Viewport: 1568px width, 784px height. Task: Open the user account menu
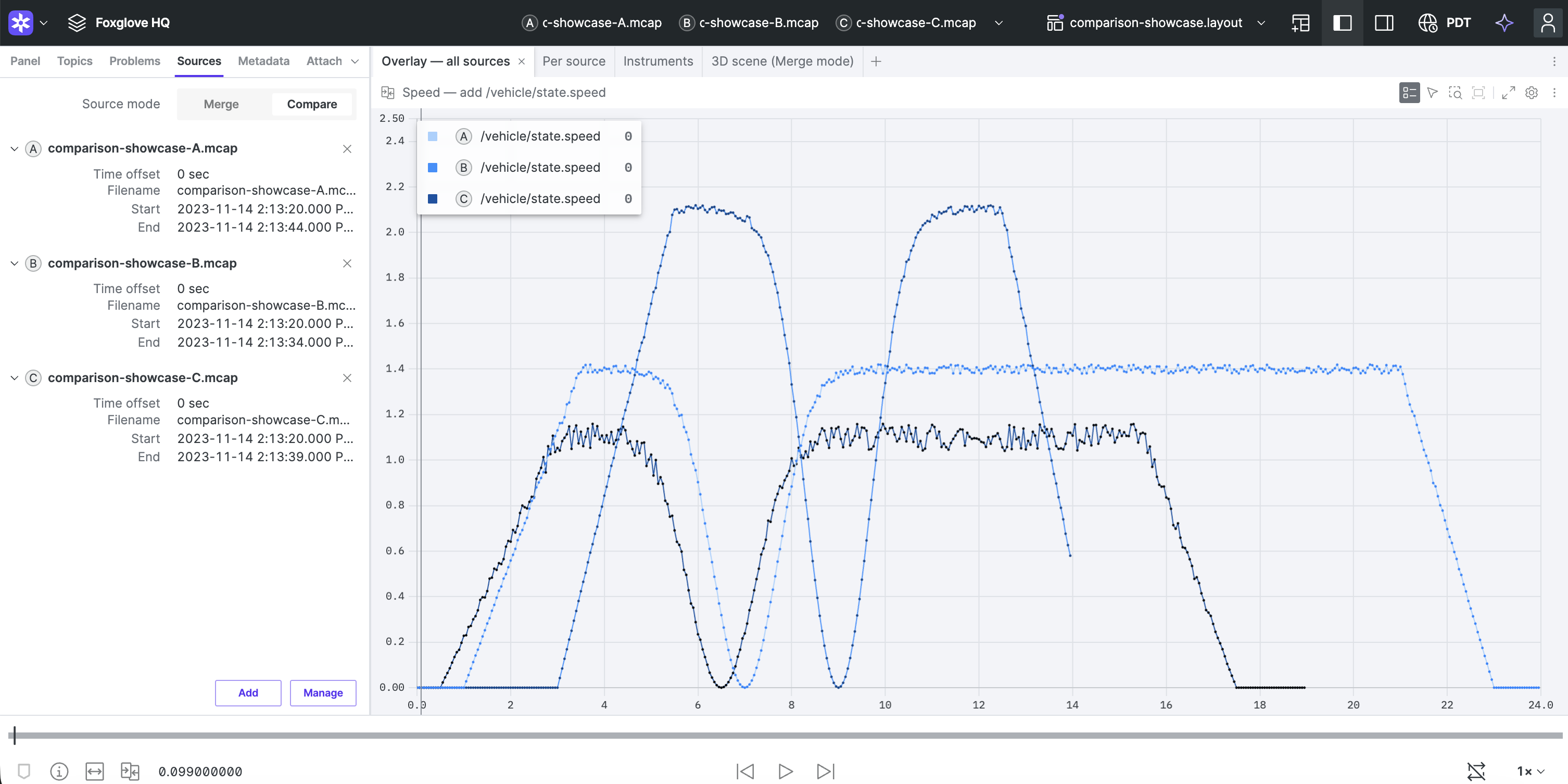(x=1547, y=22)
